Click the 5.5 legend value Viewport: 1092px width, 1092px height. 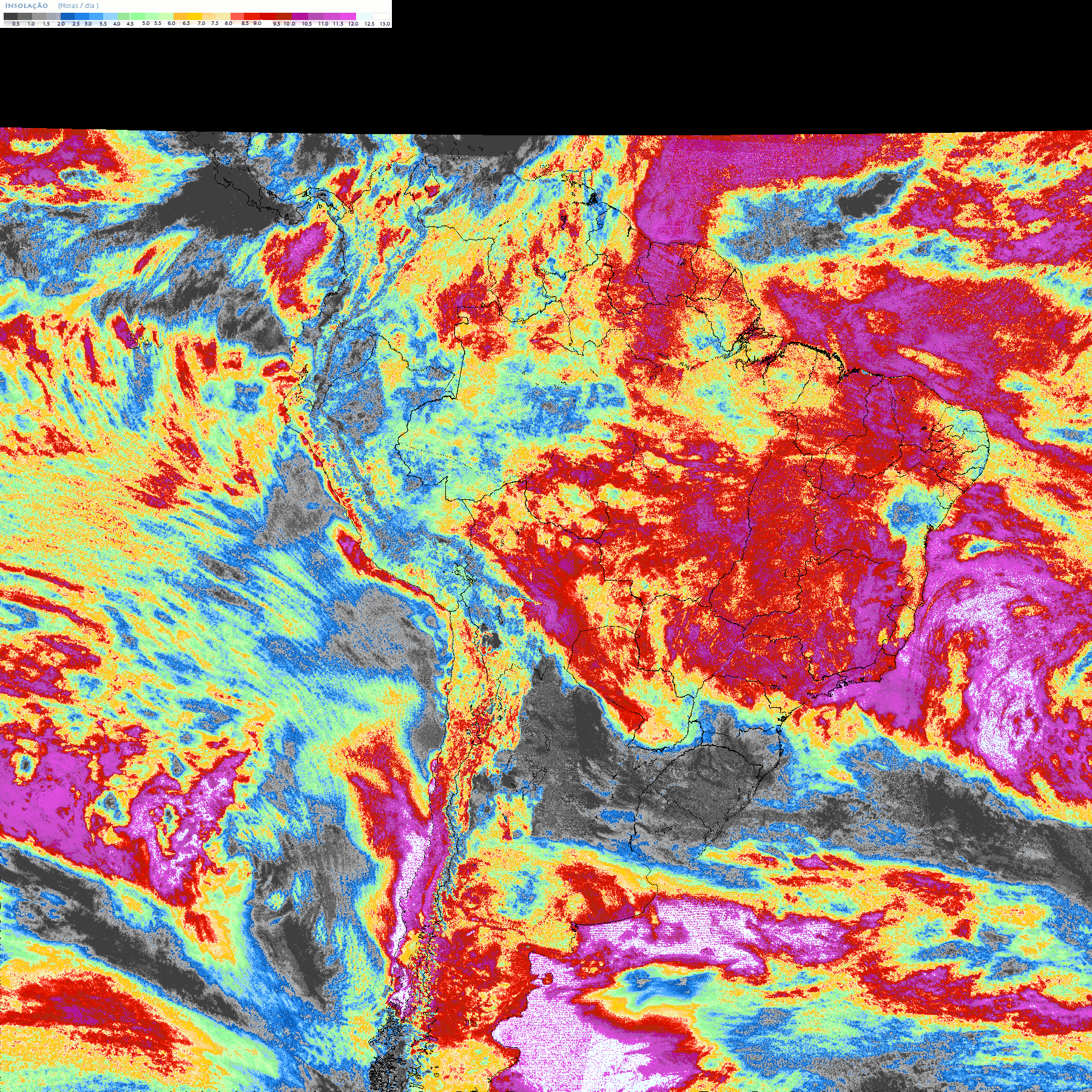pyautogui.click(x=158, y=23)
